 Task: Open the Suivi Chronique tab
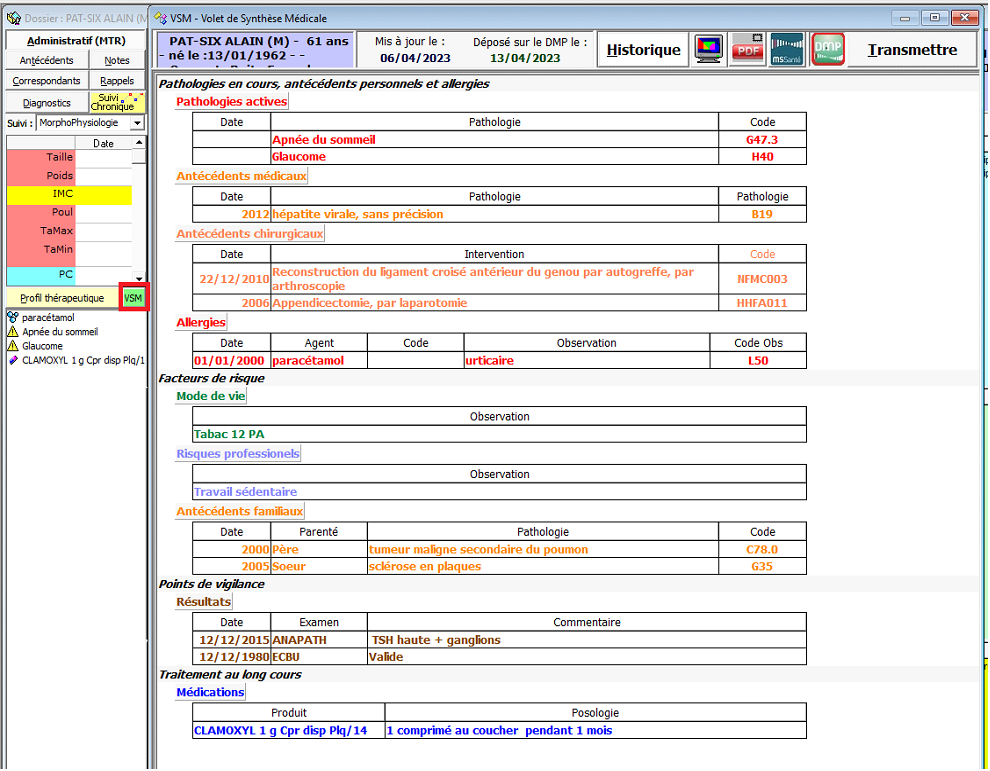(x=117, y=102)
